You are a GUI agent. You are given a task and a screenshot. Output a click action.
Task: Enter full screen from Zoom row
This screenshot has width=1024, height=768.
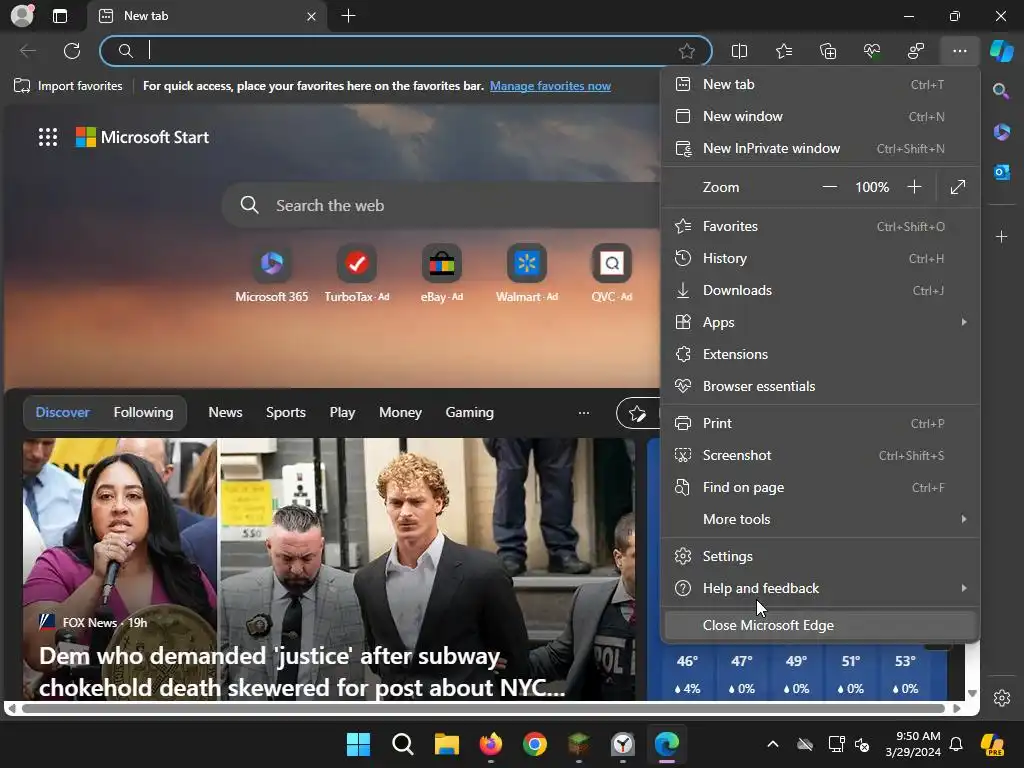[x=957, y=187]
